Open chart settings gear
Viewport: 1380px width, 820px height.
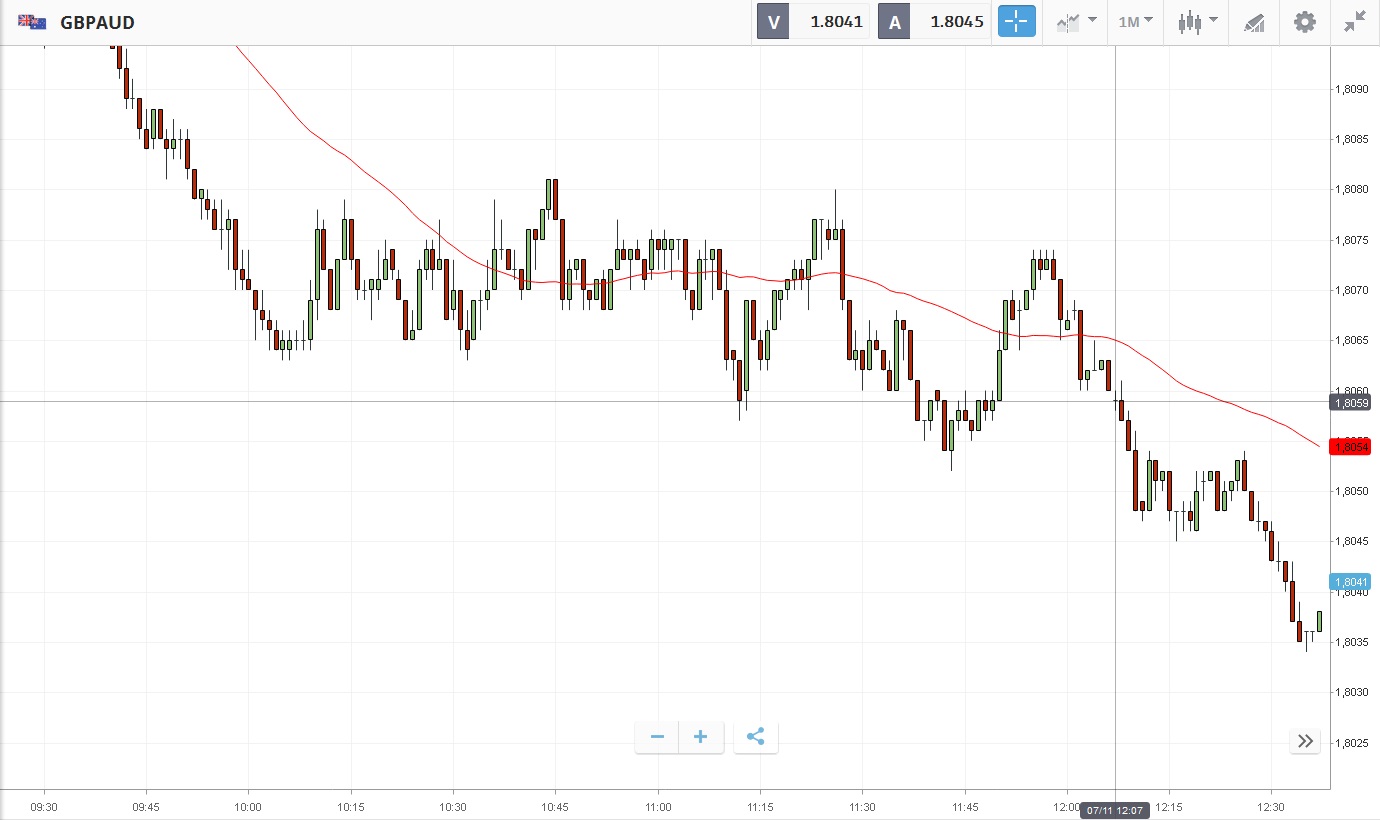(x=1305, y=22)
